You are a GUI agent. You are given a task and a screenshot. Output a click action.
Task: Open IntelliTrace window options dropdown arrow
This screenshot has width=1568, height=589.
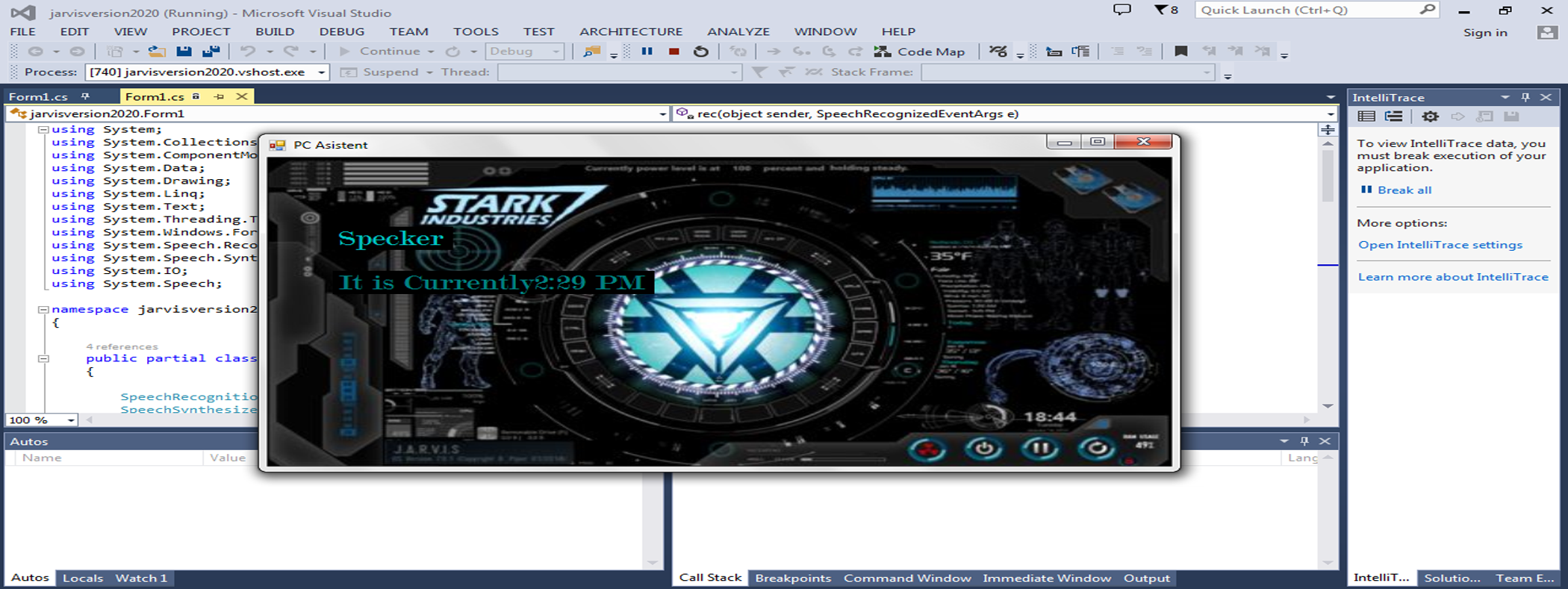click(1505, 97)
